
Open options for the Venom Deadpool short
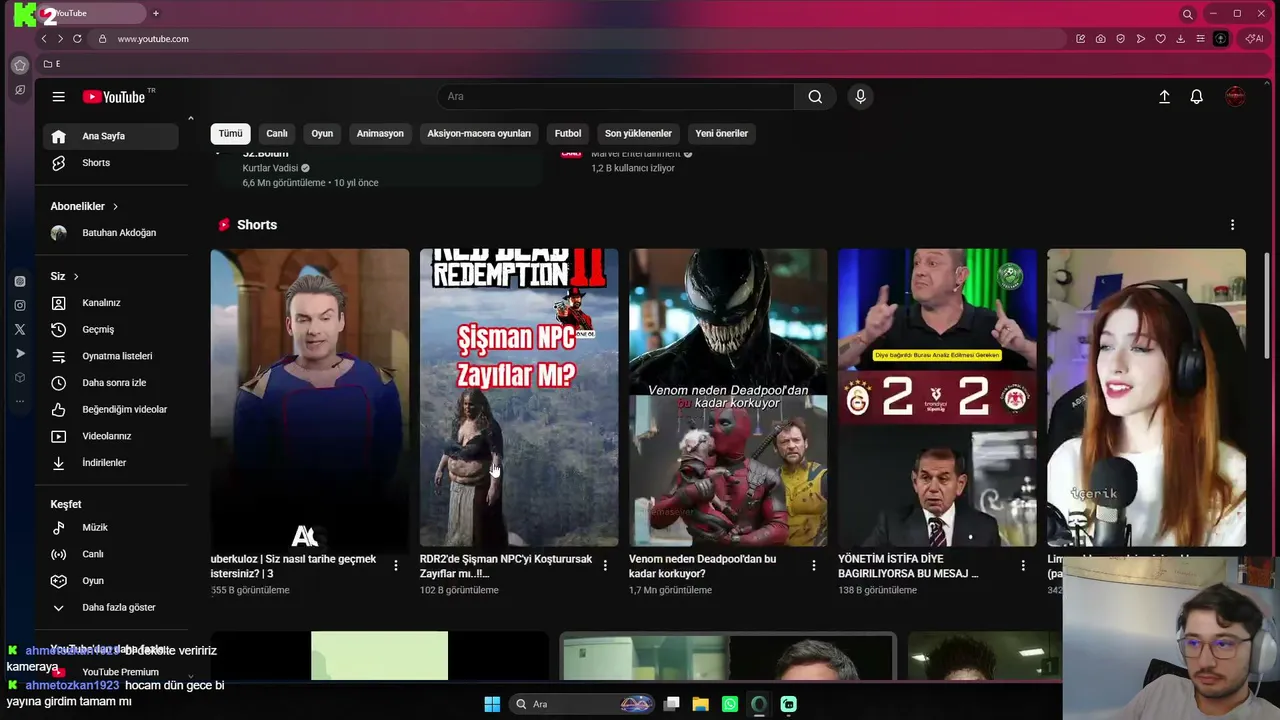click(814, 566)
